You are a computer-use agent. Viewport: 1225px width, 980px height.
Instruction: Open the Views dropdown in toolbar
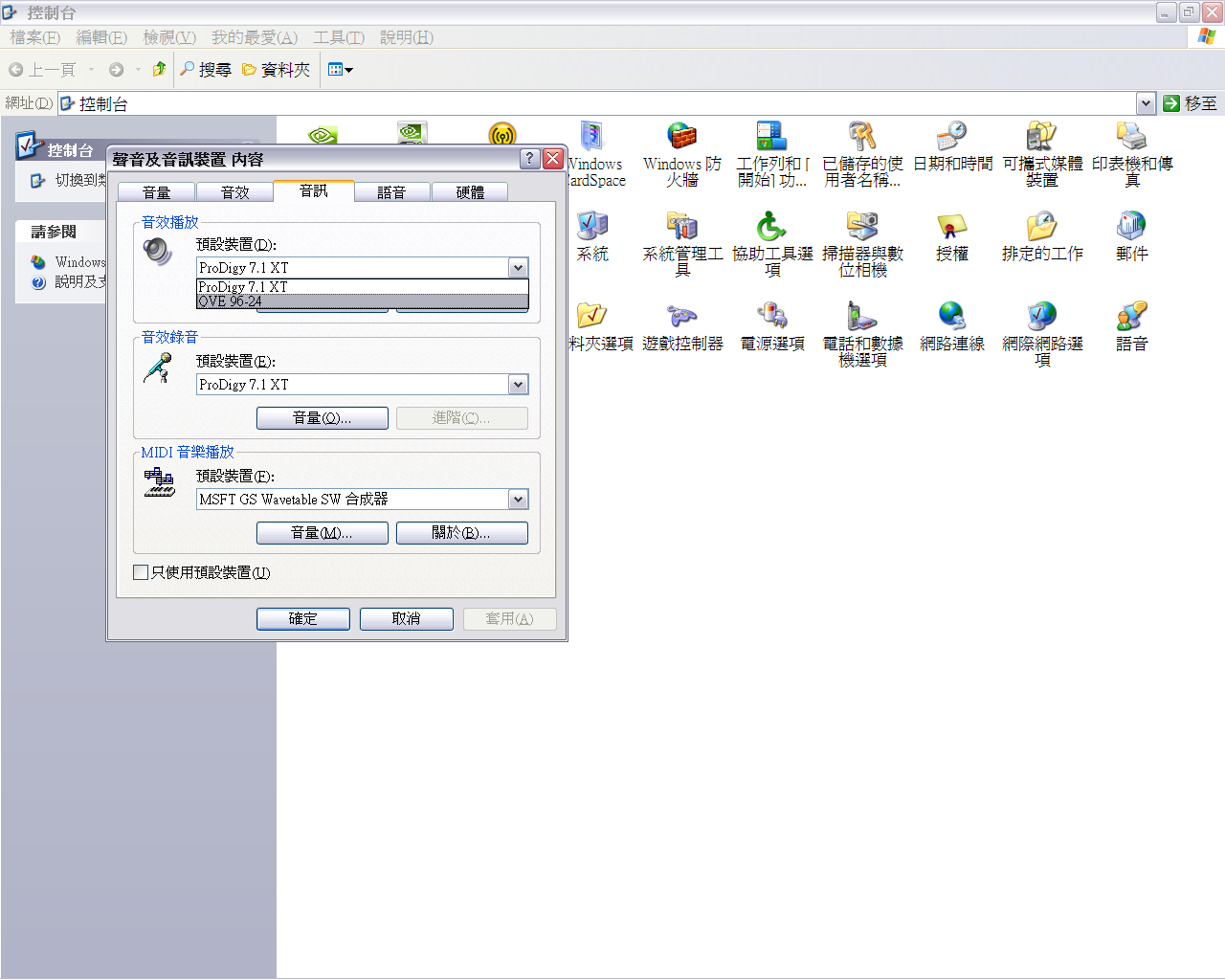coord(340,69)
